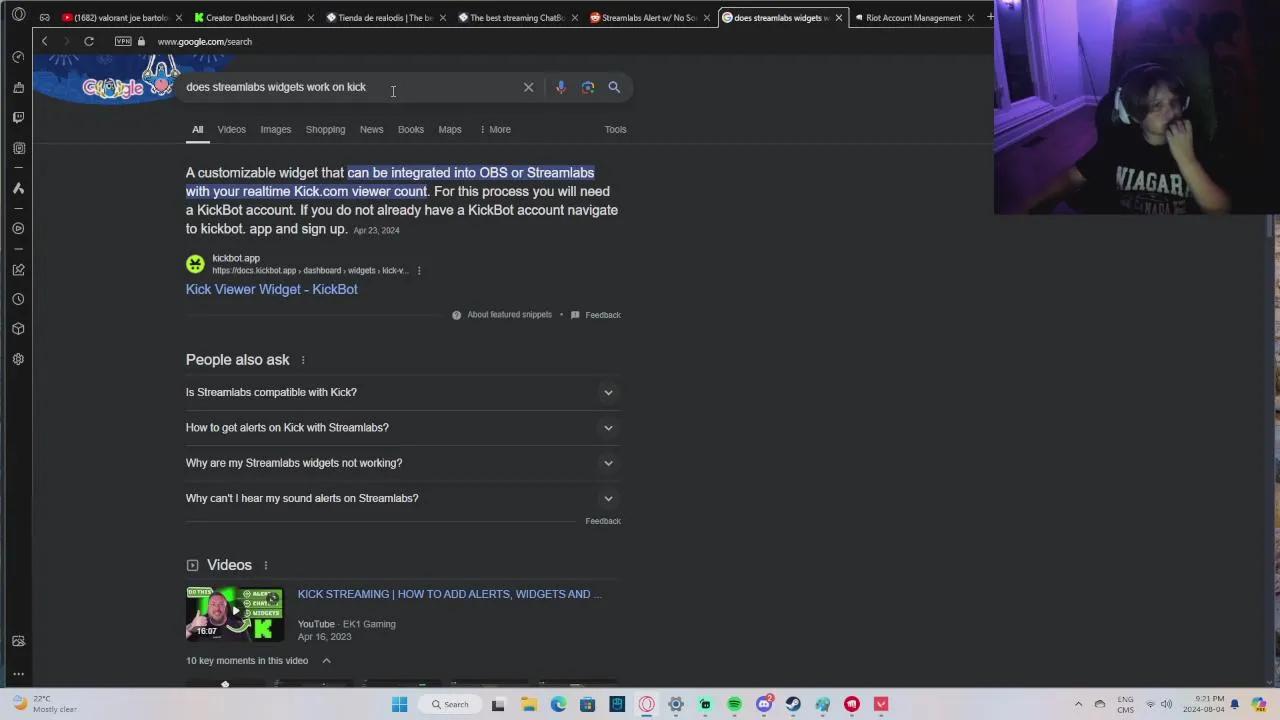Open the GX Cleaner chip icon
Image resolution: width=1280 pixels, height=720 pixels.
(18, 148)
